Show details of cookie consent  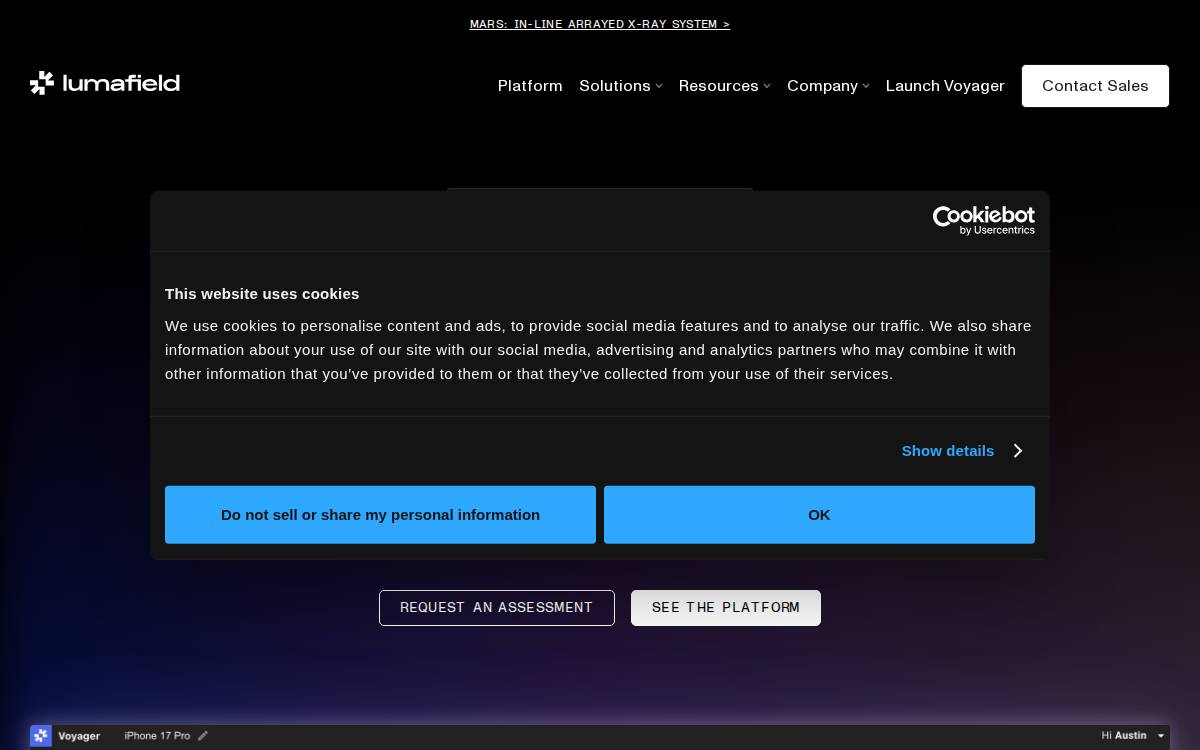[x=961, y=451]
